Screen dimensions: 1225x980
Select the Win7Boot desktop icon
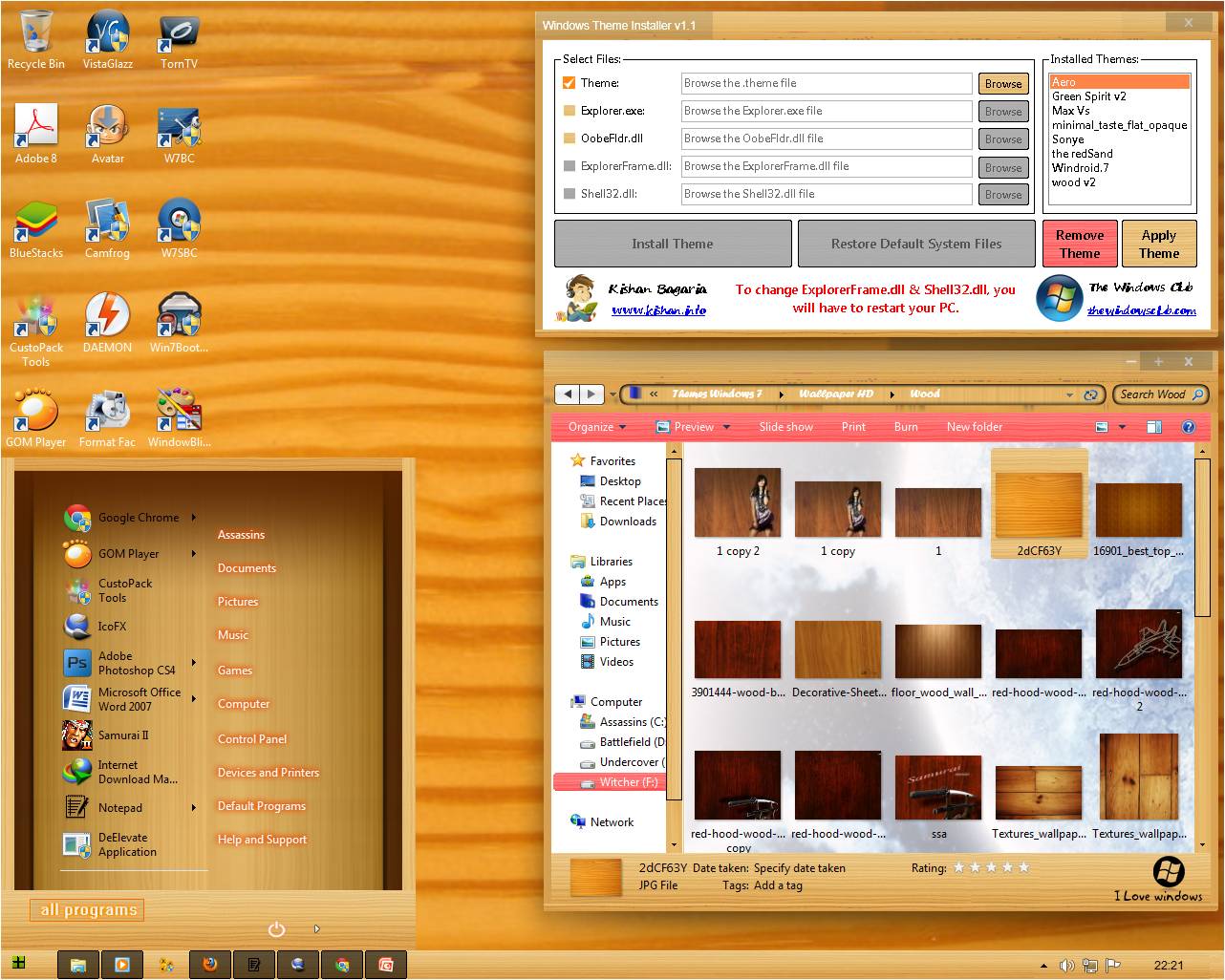point(179,324)
